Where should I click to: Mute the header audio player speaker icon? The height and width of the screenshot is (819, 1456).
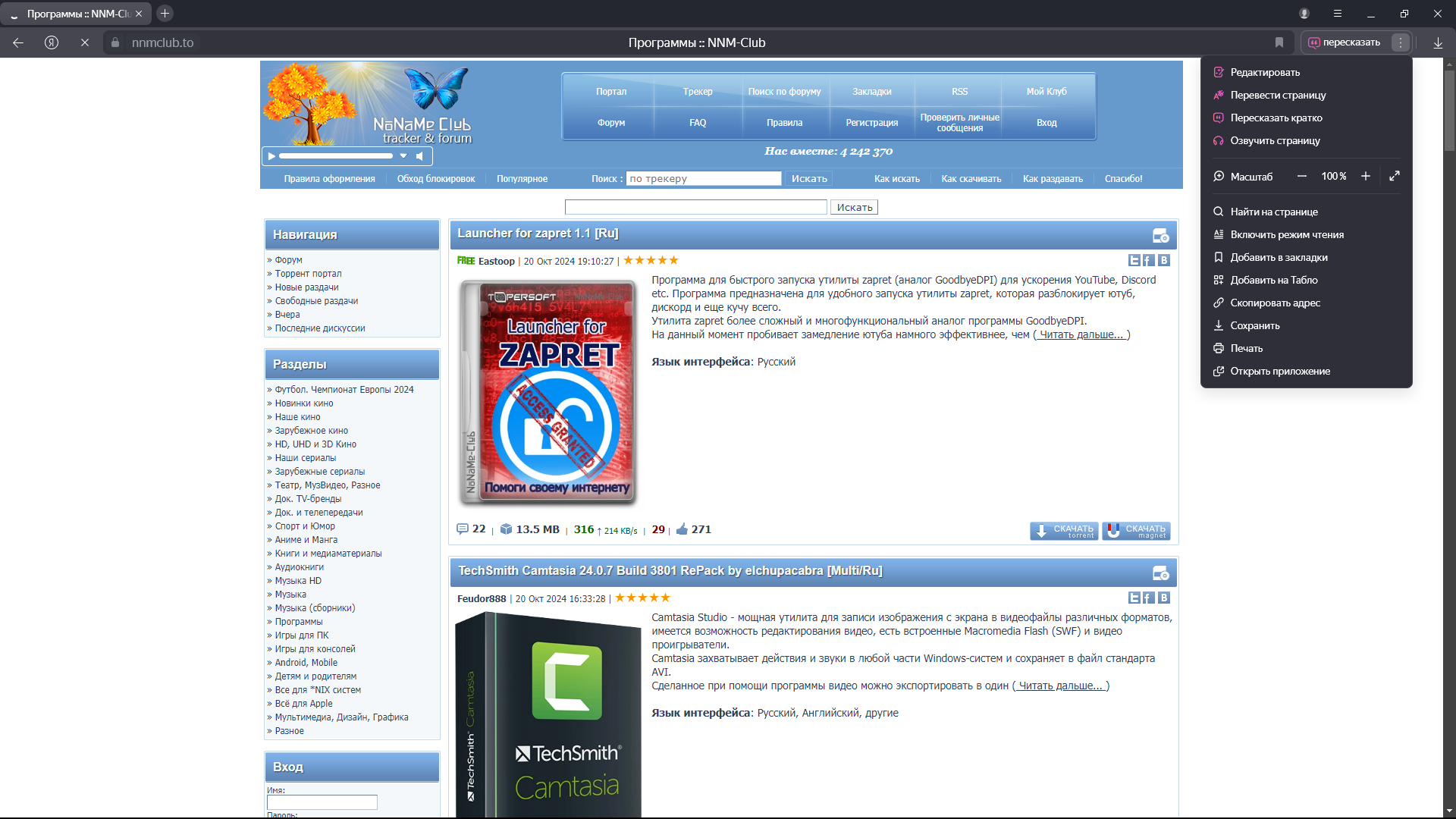pos(419,156)
